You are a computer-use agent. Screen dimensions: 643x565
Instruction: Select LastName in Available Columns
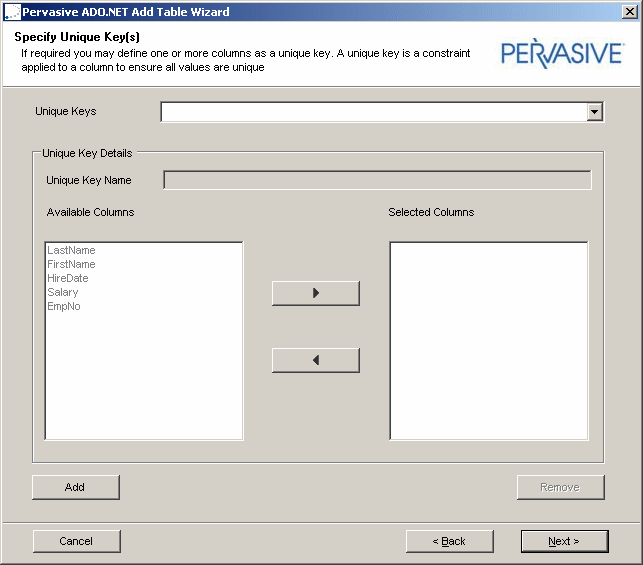[71, 250]
